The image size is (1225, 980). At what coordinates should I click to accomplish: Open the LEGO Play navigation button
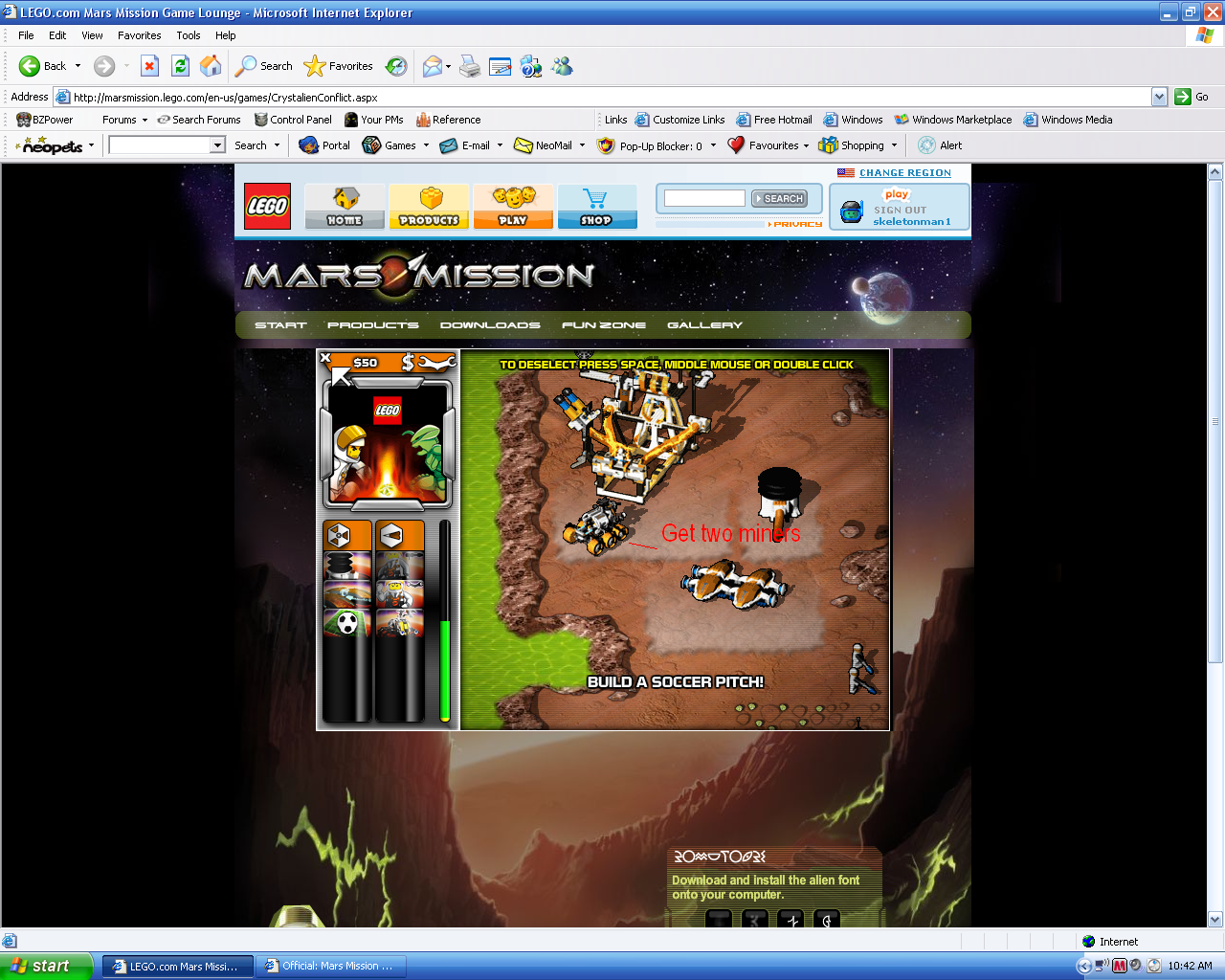point(513,207)
